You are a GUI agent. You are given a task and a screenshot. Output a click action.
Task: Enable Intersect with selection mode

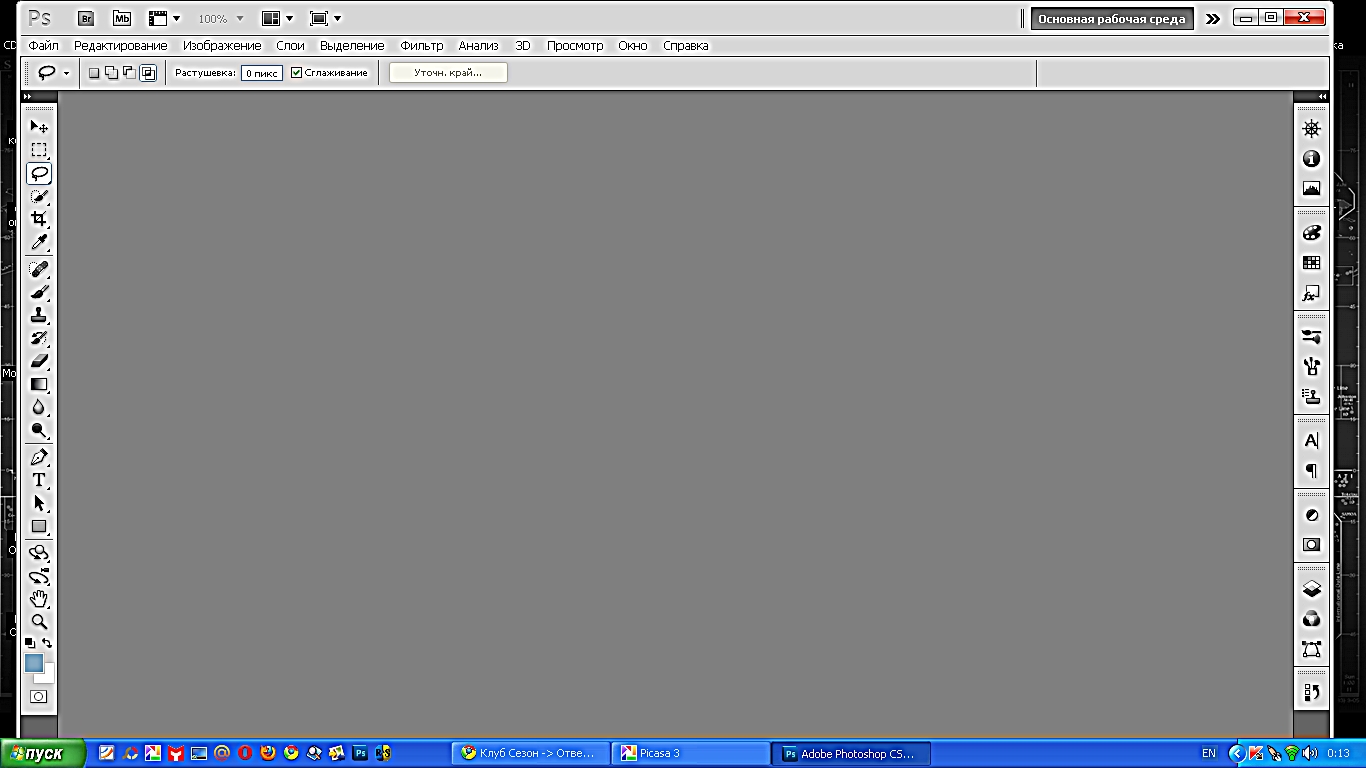click(x=148, y=73)
